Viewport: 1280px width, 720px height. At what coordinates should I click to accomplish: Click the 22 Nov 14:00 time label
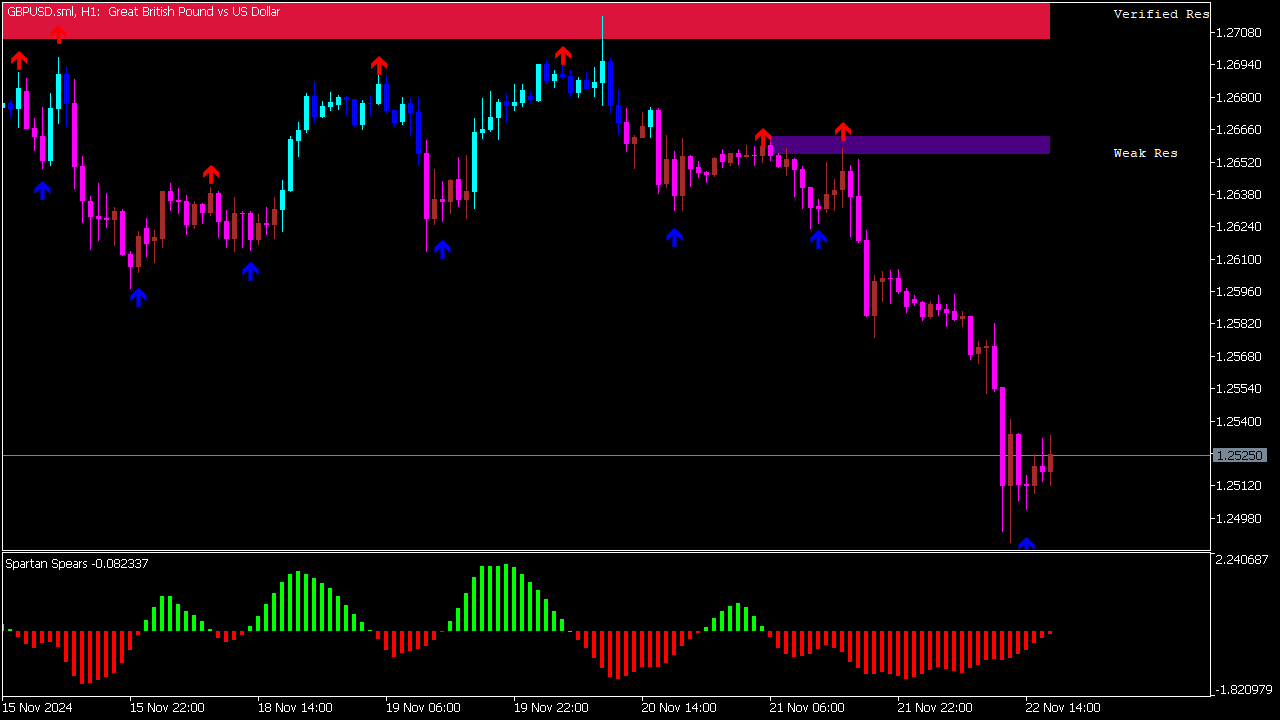[x=1063, y=708]
